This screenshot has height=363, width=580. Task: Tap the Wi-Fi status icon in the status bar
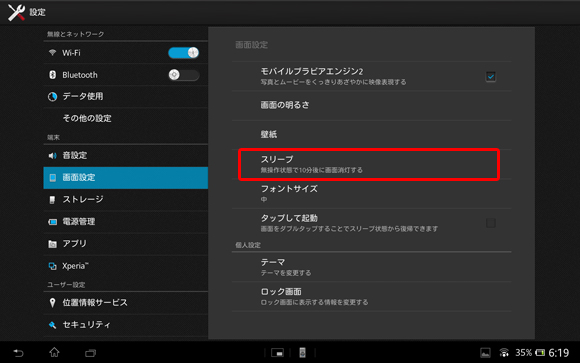(x=504, y=353)
